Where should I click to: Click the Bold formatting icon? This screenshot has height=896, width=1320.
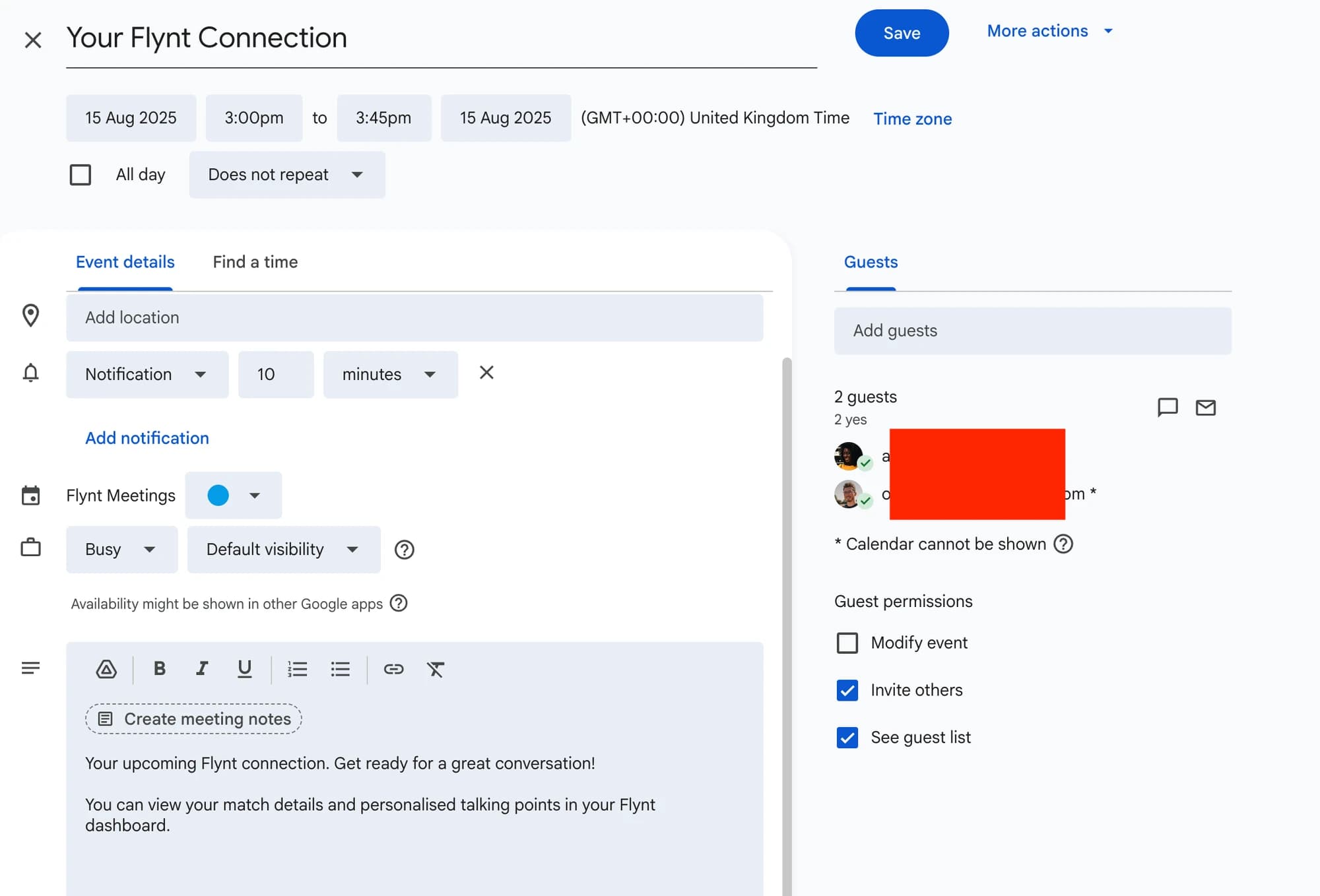tap(159, 668)
